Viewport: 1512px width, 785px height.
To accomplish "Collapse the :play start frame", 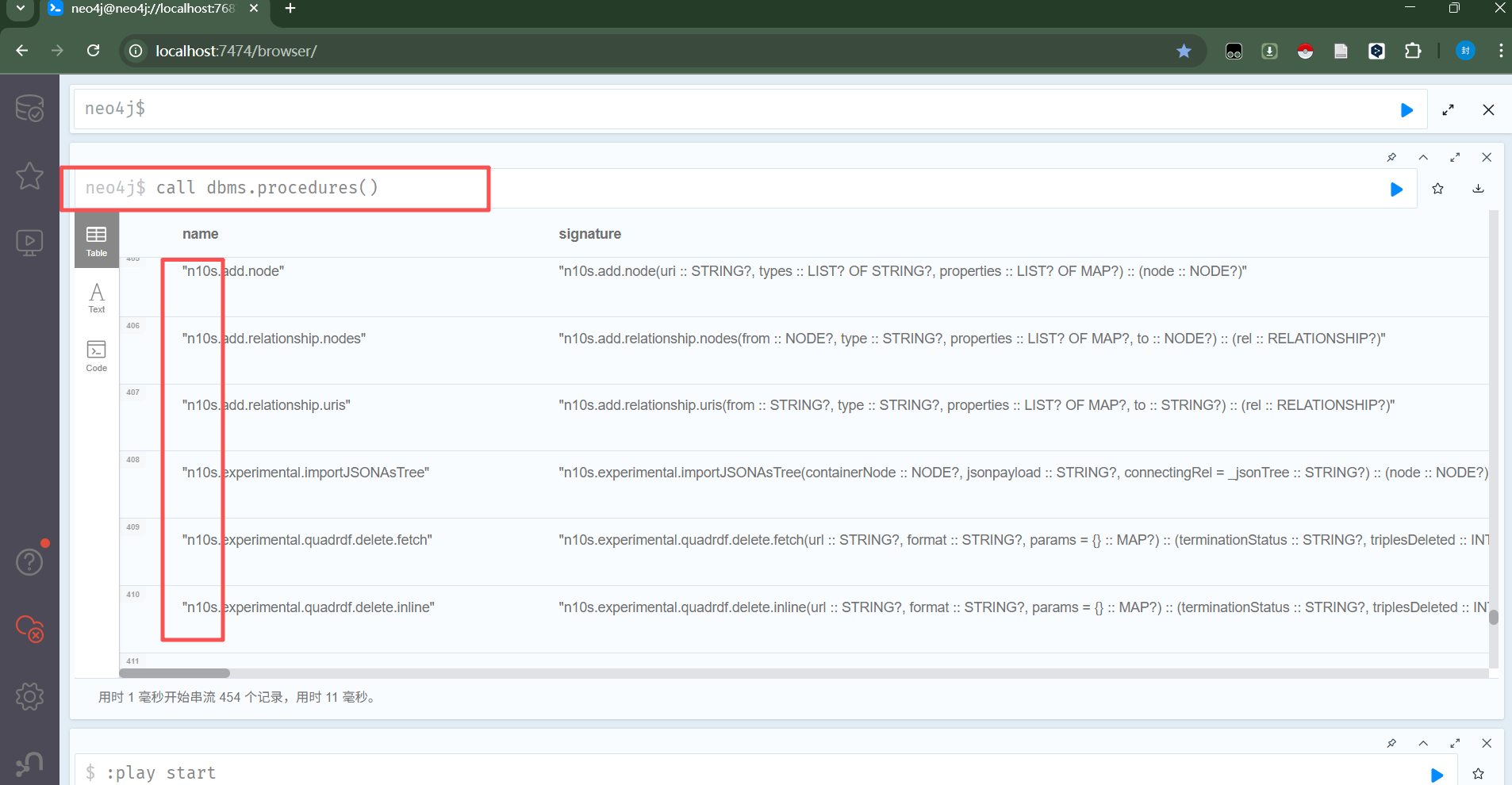I will [x=1423, y=743].
